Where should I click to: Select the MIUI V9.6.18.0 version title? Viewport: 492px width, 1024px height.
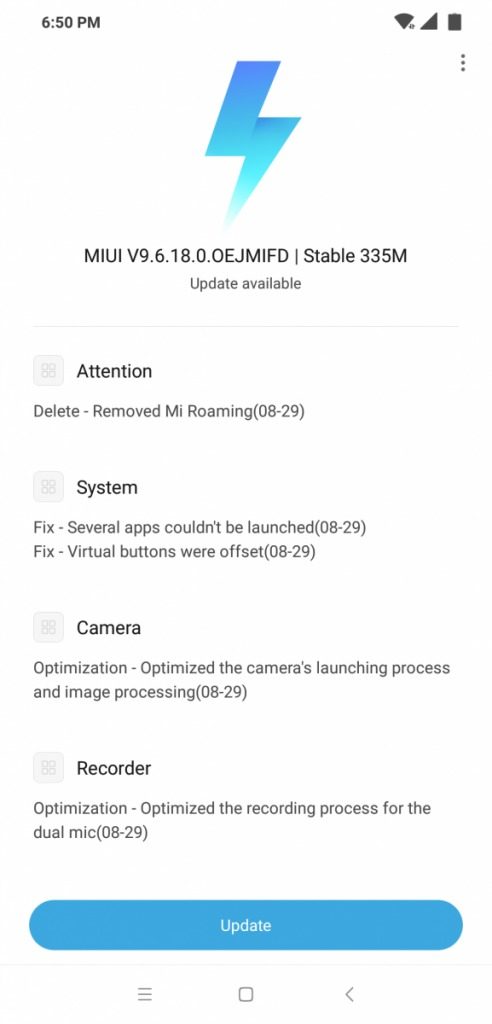pyautogui.click(x=246, y=255)
